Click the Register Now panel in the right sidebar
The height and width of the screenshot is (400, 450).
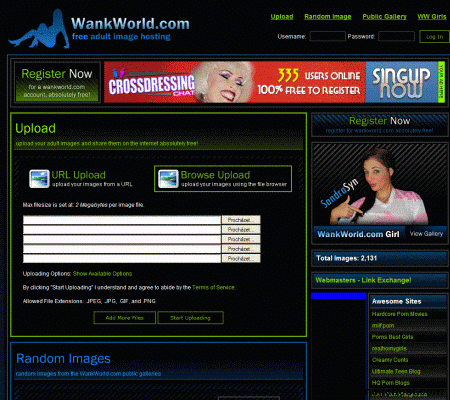(379, 125)
